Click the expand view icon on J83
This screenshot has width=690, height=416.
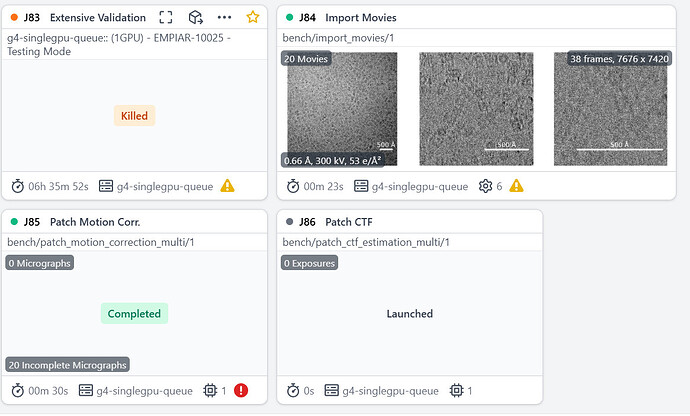(x=167, y=18)
